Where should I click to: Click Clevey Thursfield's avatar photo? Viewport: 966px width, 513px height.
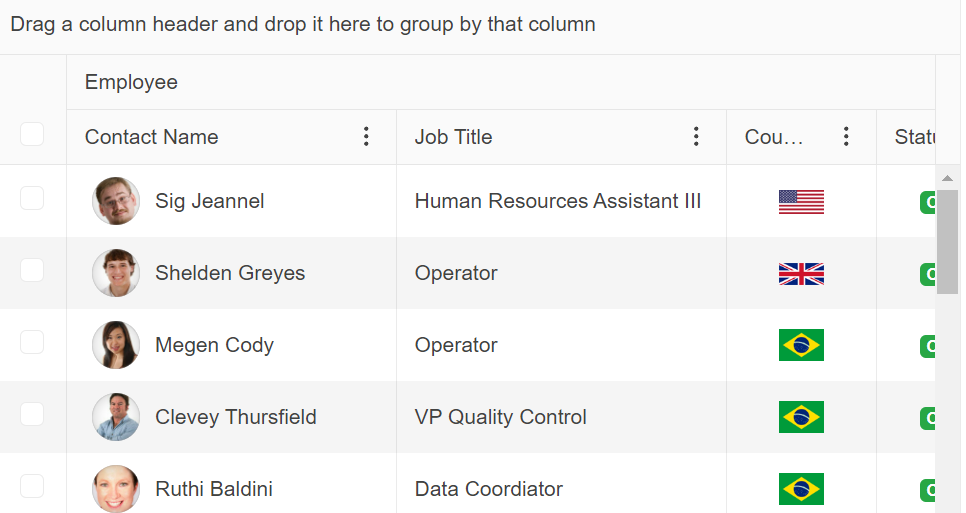click(116, 417)
